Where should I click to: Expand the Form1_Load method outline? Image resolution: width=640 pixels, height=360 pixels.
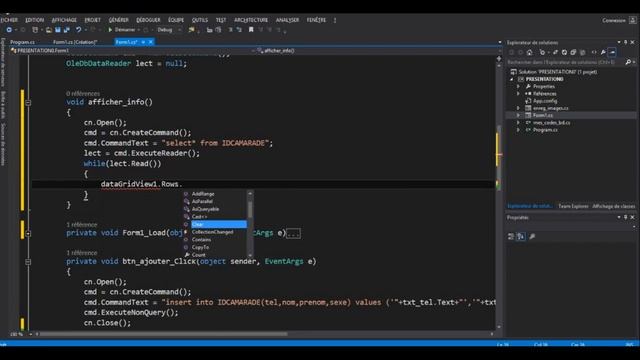click(28, 233)
